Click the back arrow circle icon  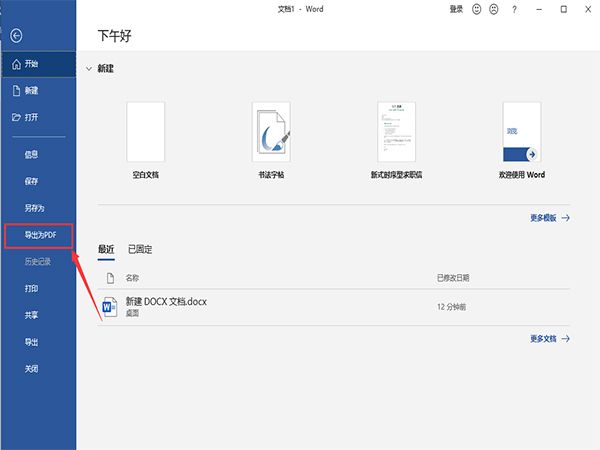tap(16, 36)
